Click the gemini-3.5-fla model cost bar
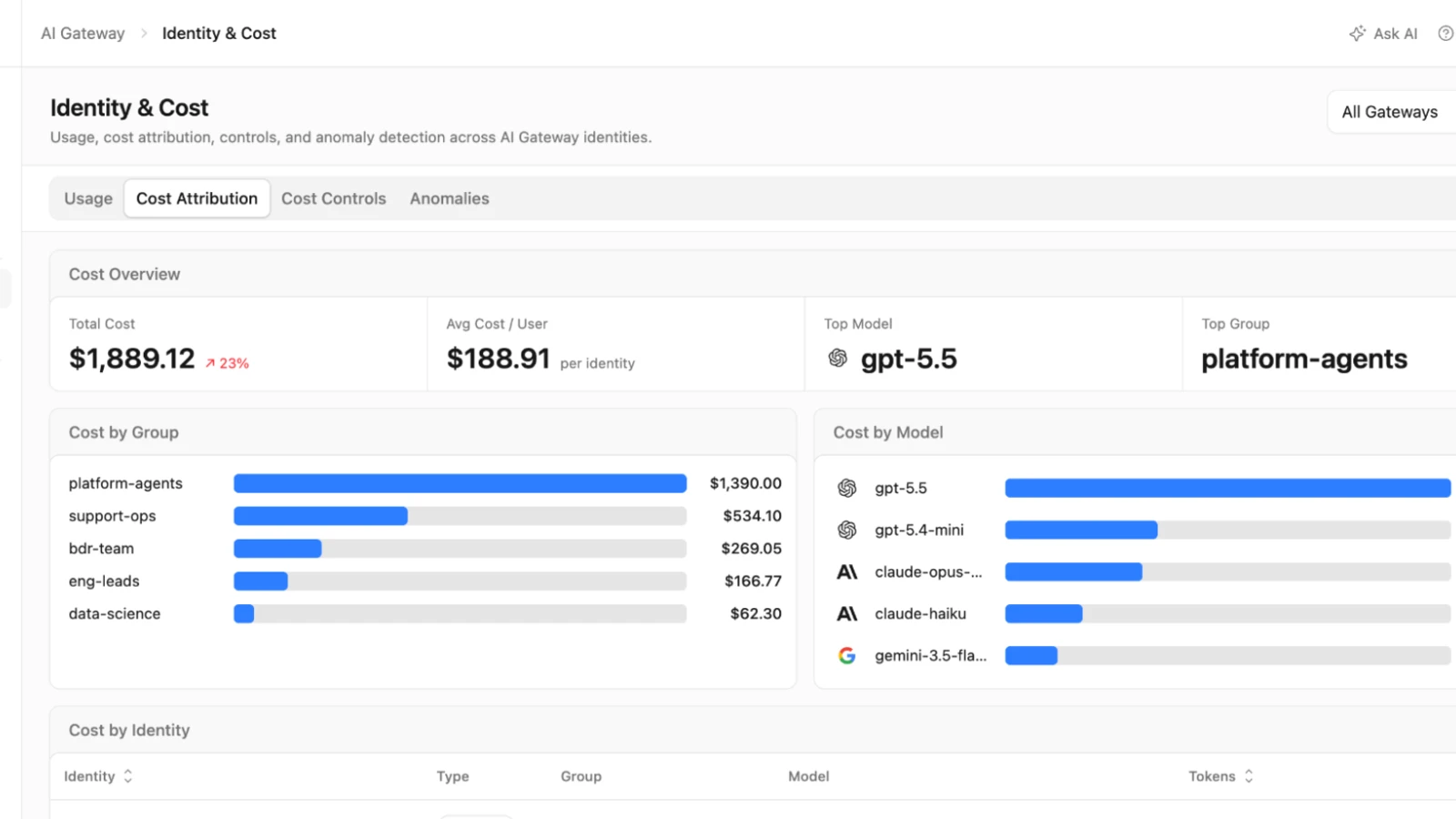 (1228, 656)
